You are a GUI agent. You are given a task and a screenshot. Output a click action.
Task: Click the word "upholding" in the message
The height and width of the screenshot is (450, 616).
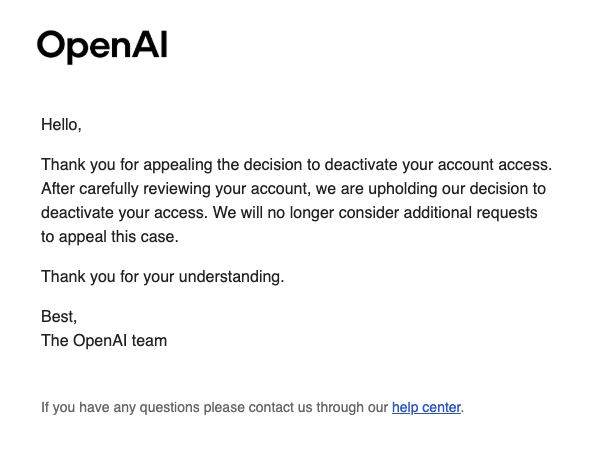(x=403, y=189)
